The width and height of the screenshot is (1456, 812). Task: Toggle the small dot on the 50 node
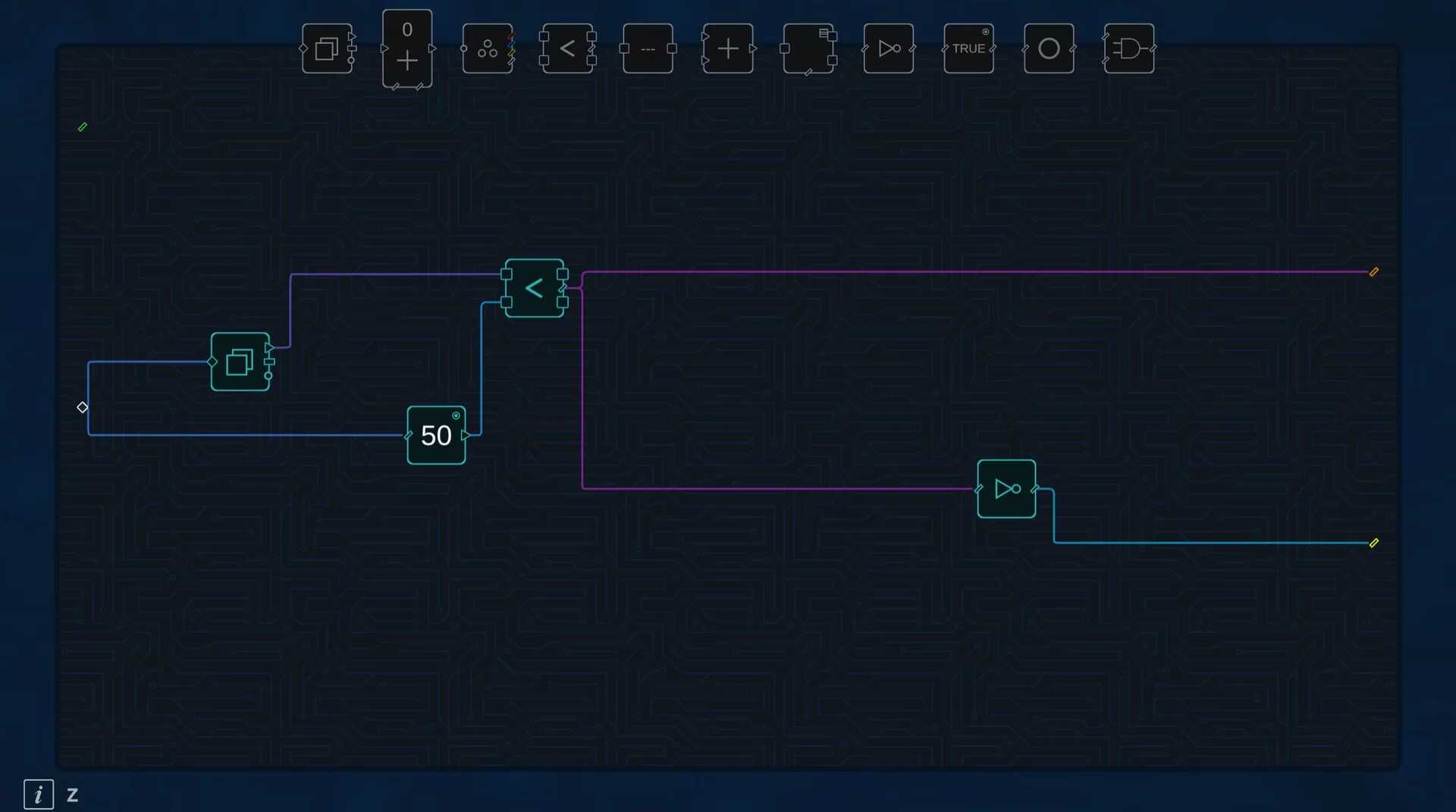[456, 415]
